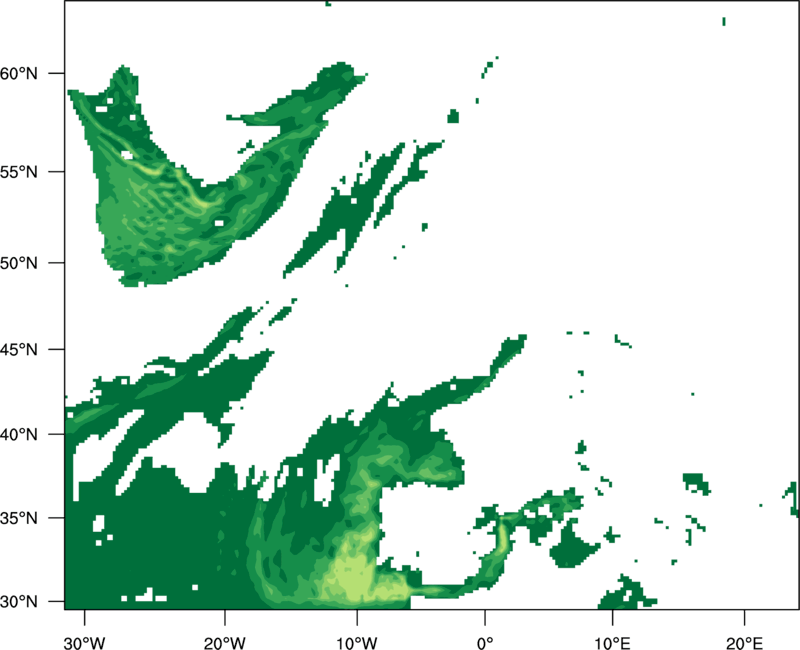Click the 40°N latitude label
The image size is (800, 650).
click(18, 434)
